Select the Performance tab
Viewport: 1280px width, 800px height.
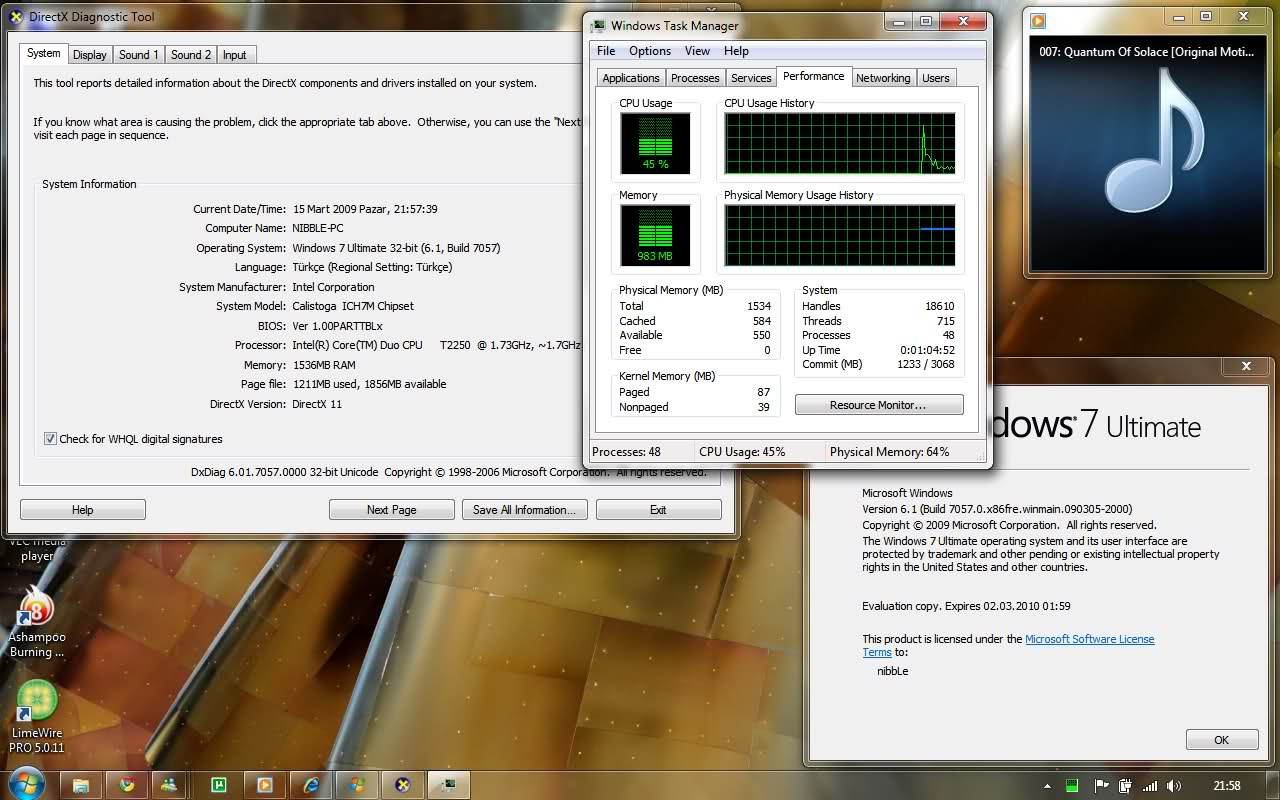[814, 76]
